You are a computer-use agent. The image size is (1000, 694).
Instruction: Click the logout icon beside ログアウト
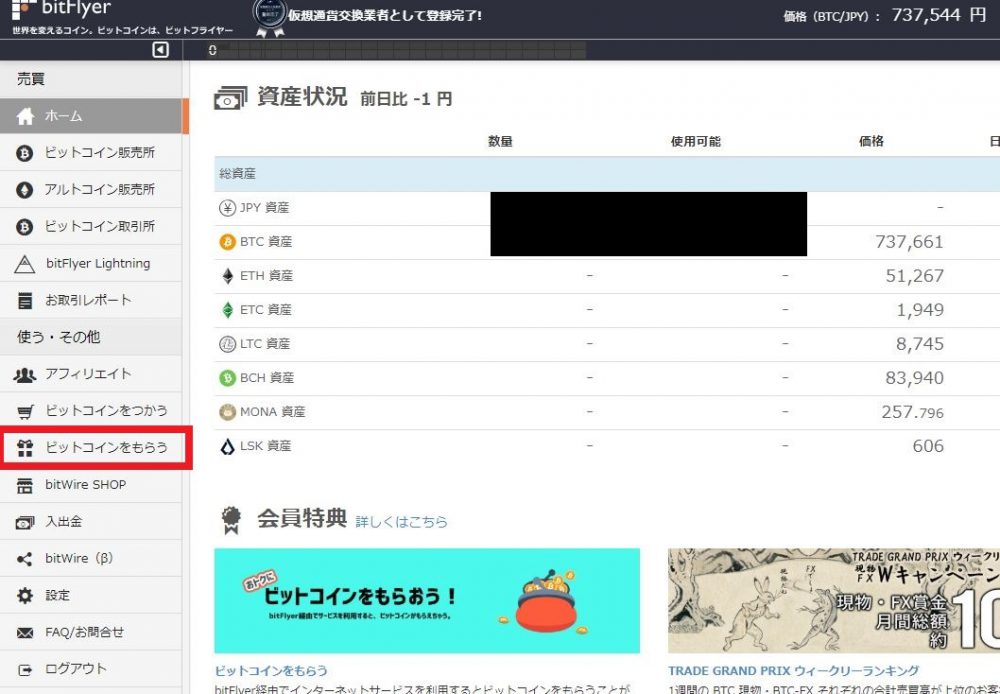pyautogui.click(x=24, y=670)
